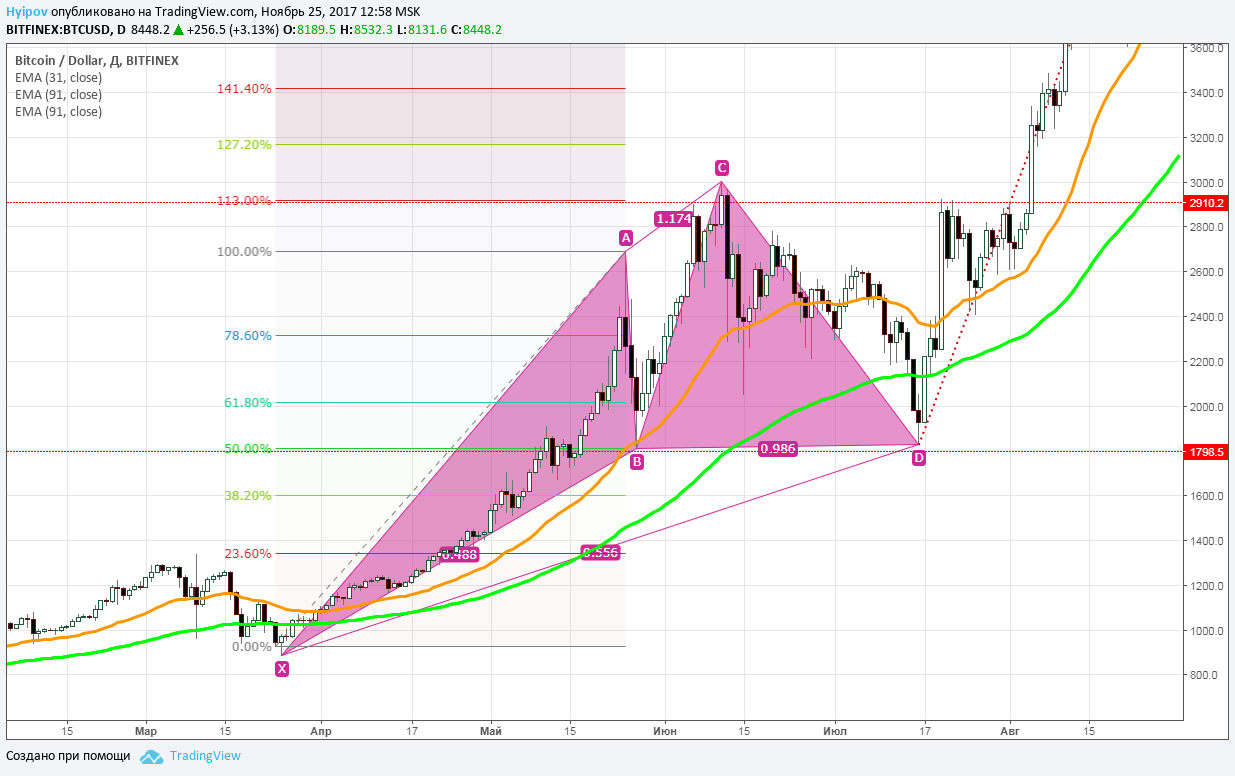The width and height of the screenshot is (1235, 776).
Task: Click the 2000.0 price scale value
Action: coord(1207,407)
